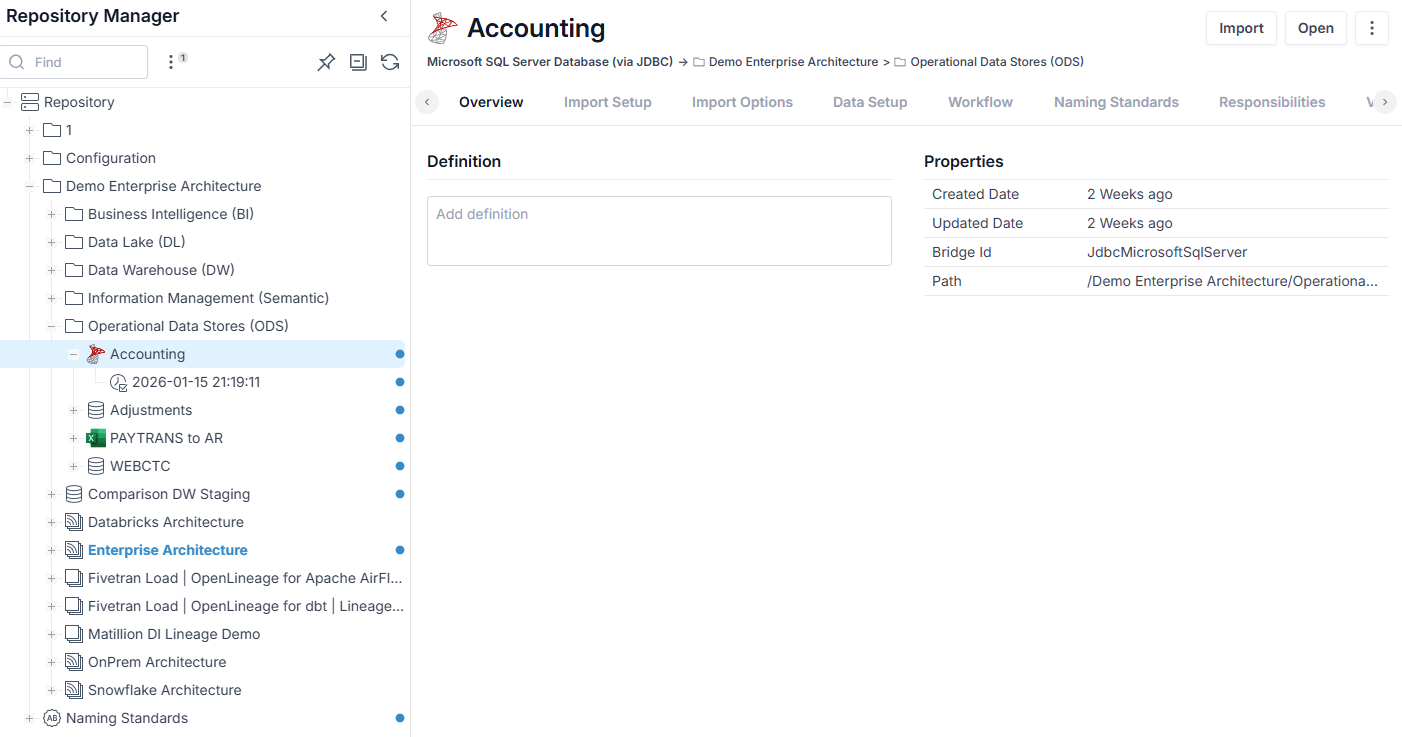This screenshot has height=737, width=1402.
Task: Expand the Business Intelligence (BI) folder
Action: click(51, 214)
